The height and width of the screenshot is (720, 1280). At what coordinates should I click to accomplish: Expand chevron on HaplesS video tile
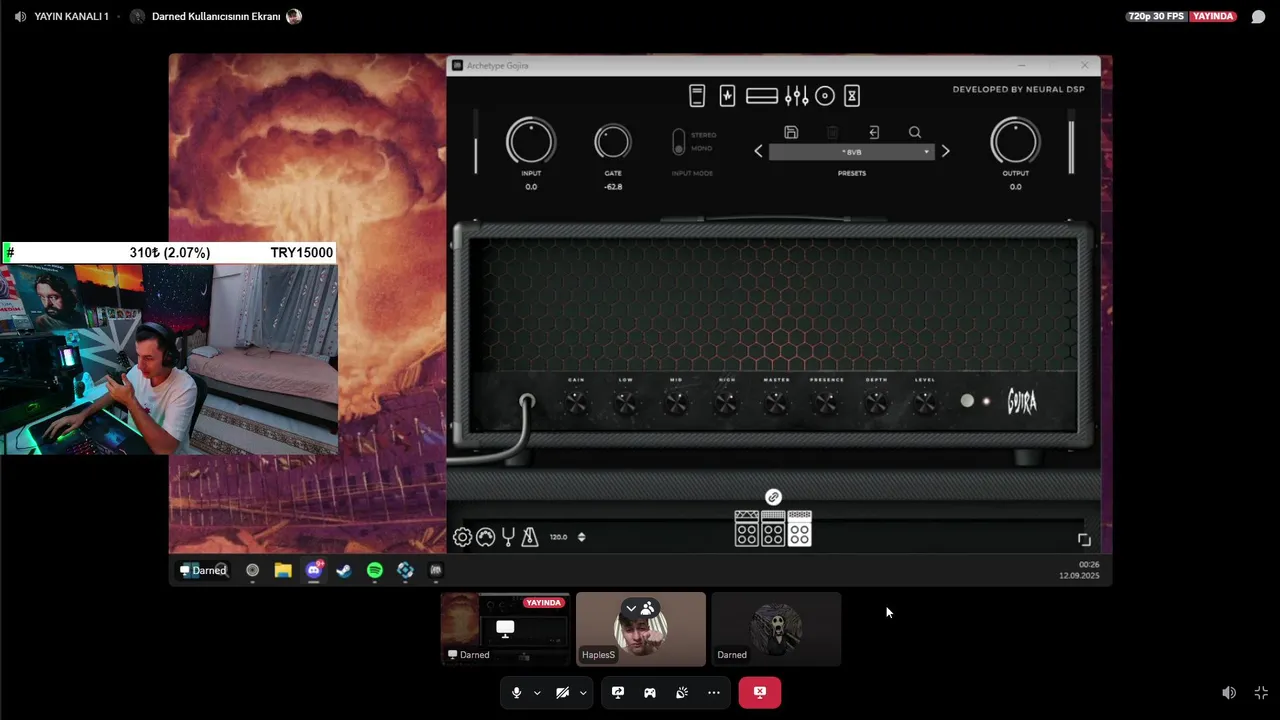pyautogui.click(x=631, y=608)
